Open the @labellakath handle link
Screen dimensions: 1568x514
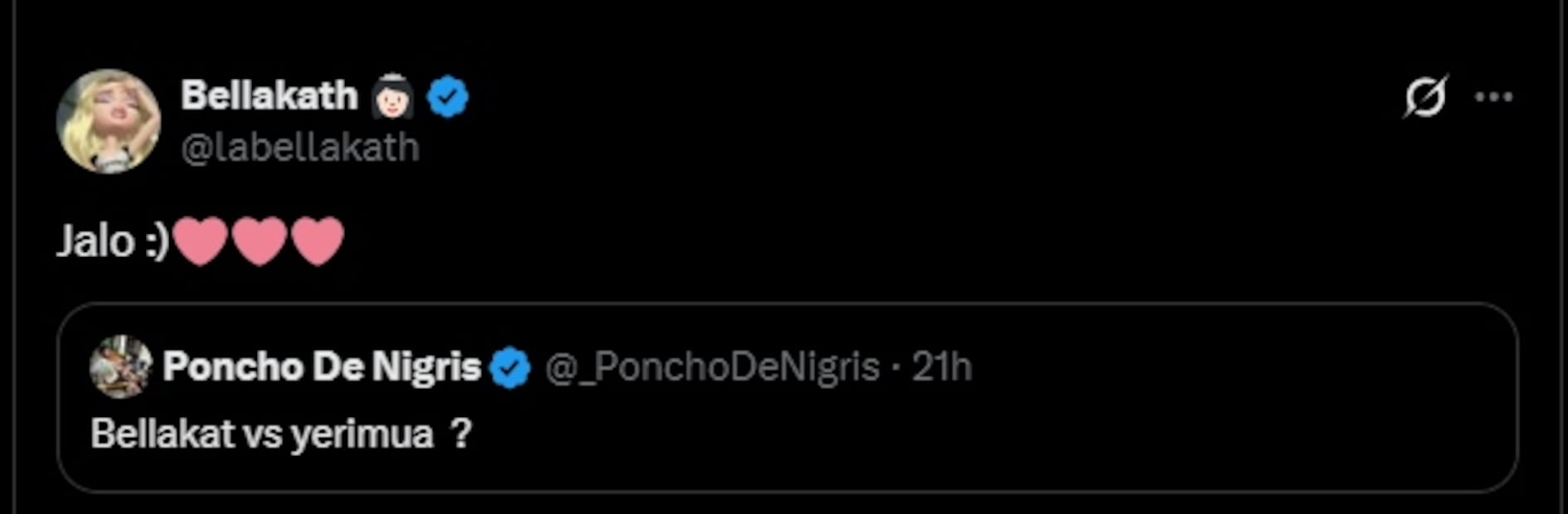pos(300,148)
